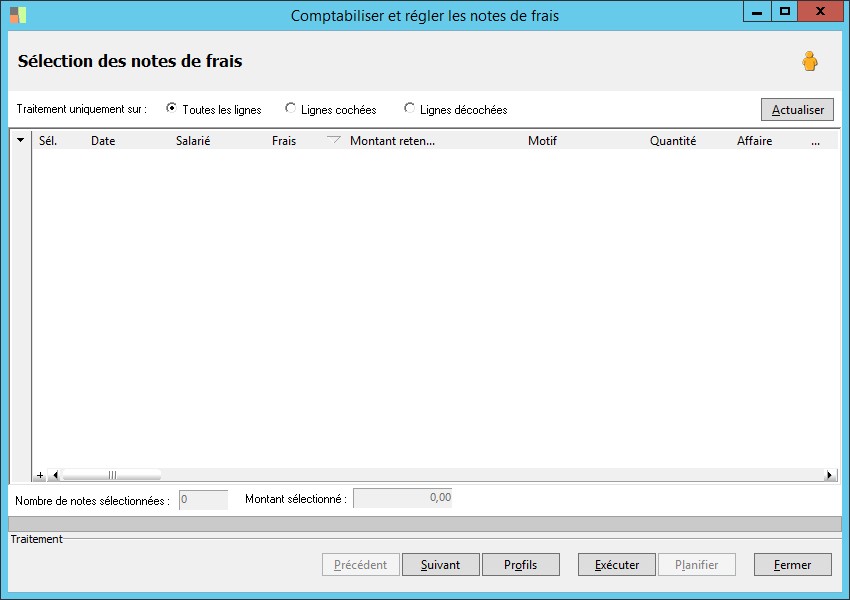The width and height of the screenshot is (850, 600).
Task: Click the Quantité column header
Action: (x=673, y=141)
